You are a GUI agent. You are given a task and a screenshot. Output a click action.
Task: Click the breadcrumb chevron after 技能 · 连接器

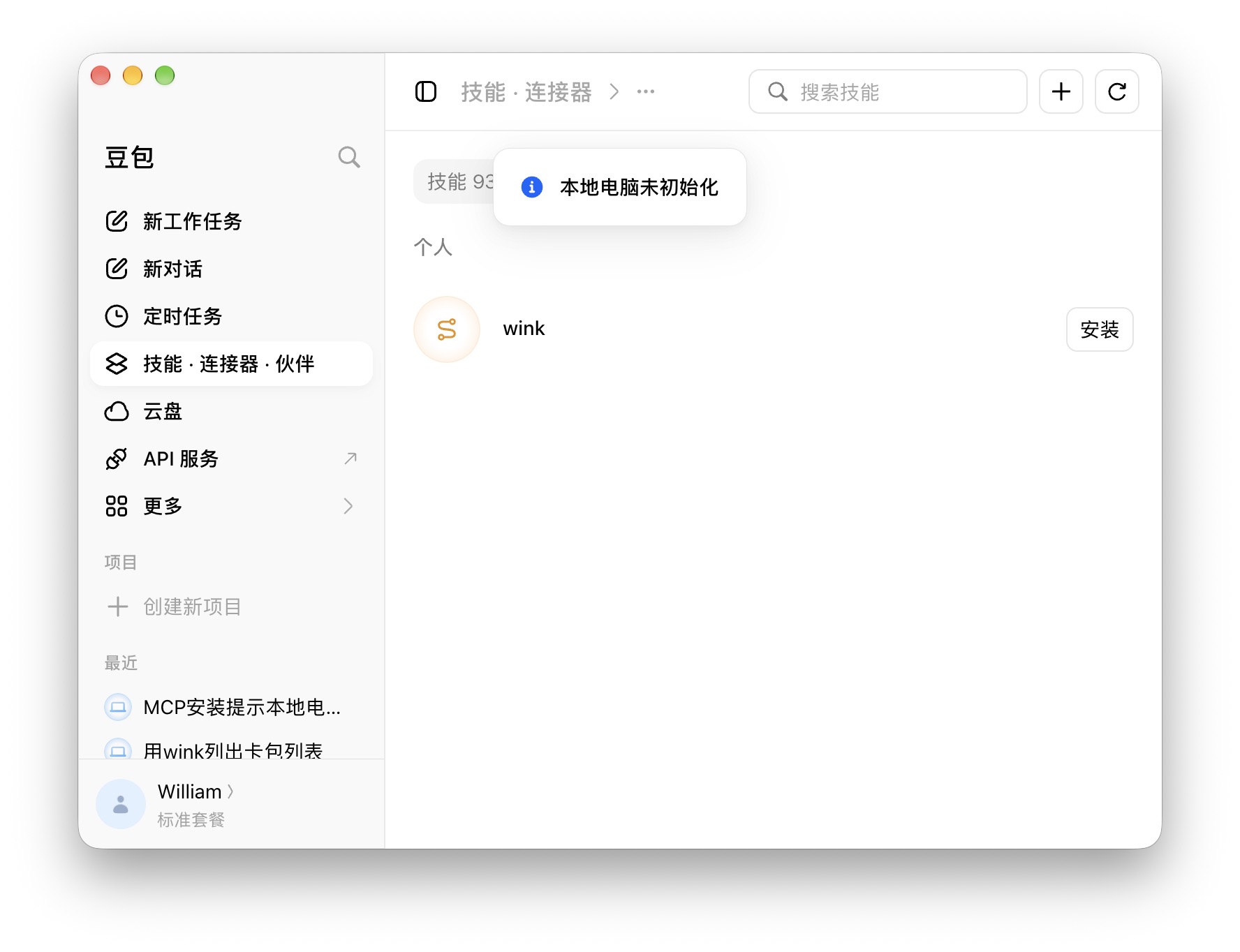pyautogui.click(x=614, y=91)
